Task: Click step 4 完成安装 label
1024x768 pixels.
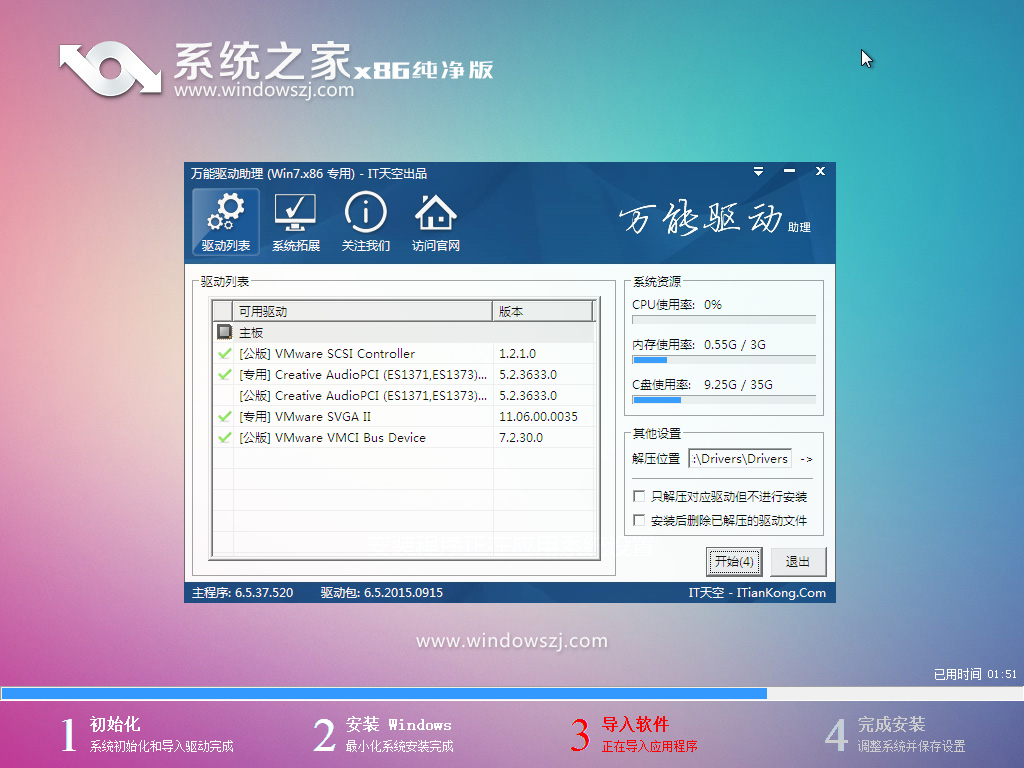Action: point(891,724)
